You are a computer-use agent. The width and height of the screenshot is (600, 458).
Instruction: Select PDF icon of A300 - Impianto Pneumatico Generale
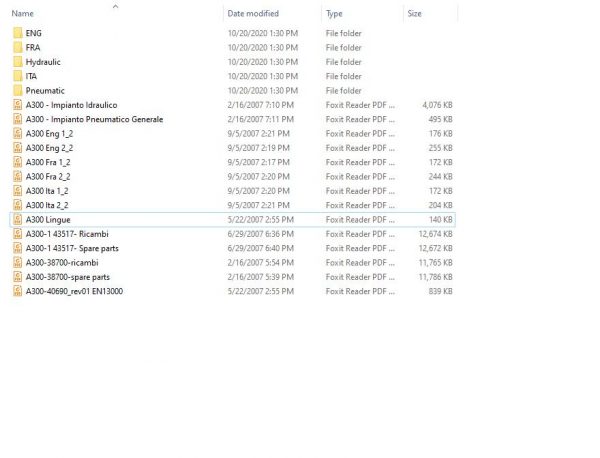[18, 119]
